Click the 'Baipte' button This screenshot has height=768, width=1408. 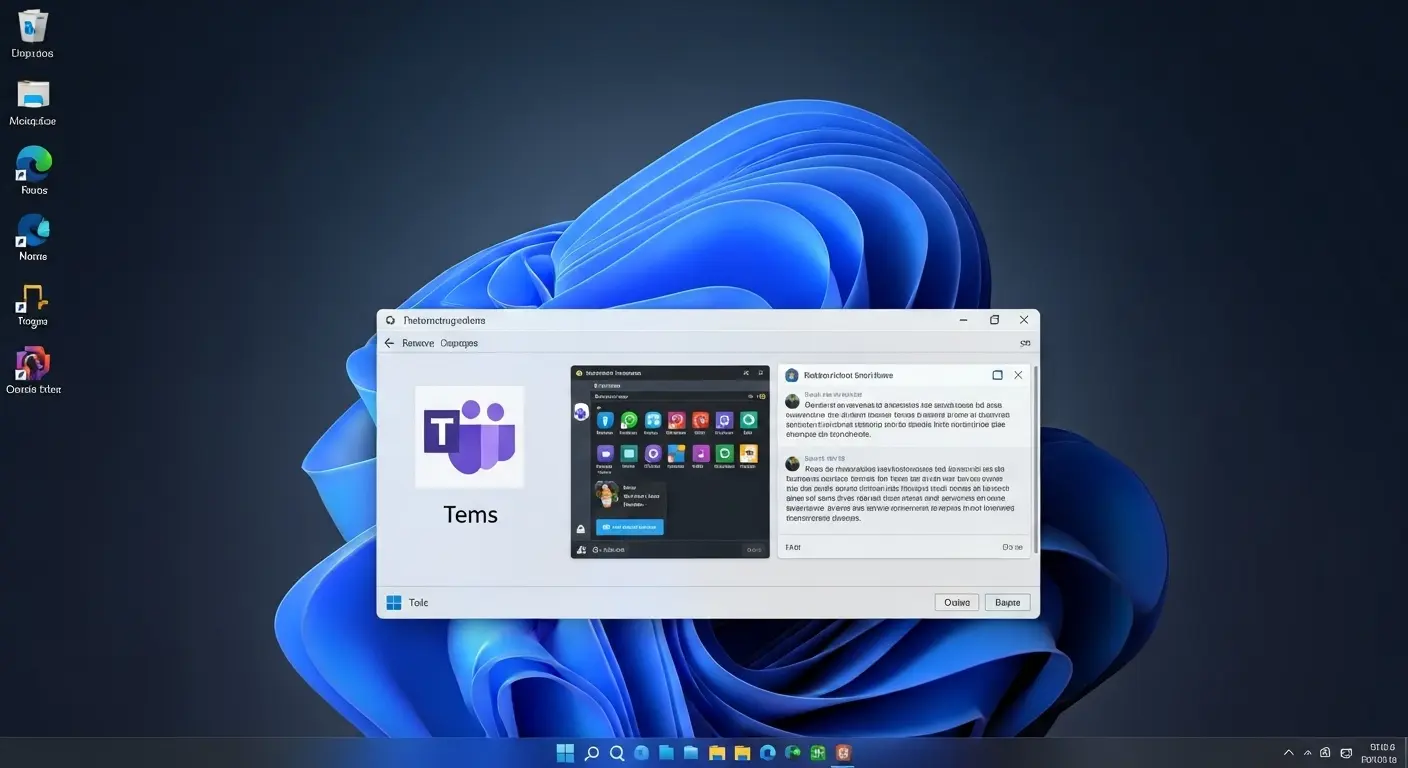pos(1007,602)
